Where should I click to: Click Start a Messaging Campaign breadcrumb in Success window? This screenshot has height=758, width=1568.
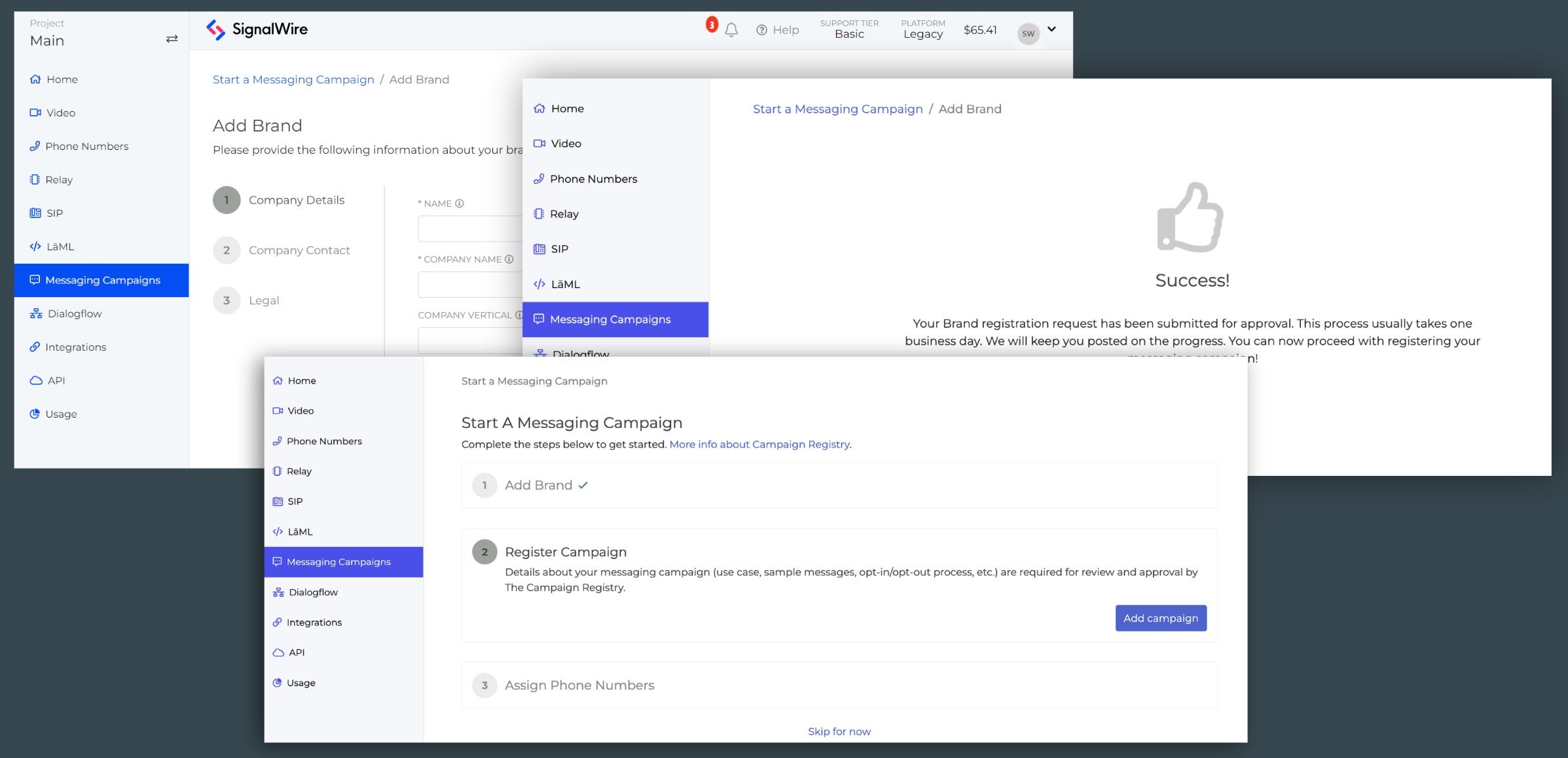coord(837,109)
